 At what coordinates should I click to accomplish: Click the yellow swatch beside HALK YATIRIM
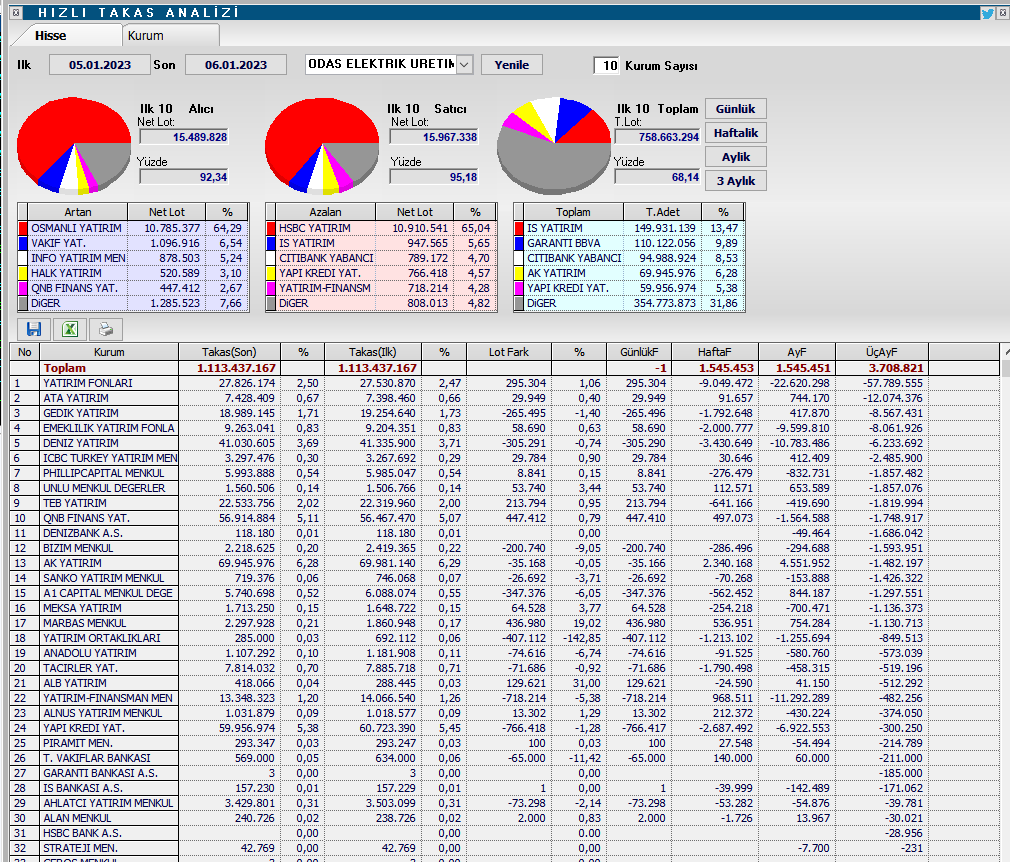coord(23,273)
